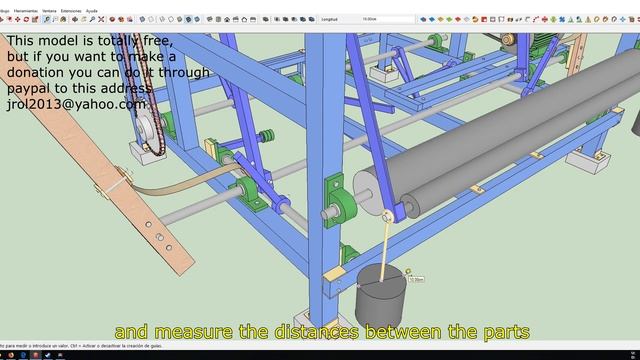Click the Zoom Extents icon
The width and height of the screenshot is (640, 360).
[101, 19]
